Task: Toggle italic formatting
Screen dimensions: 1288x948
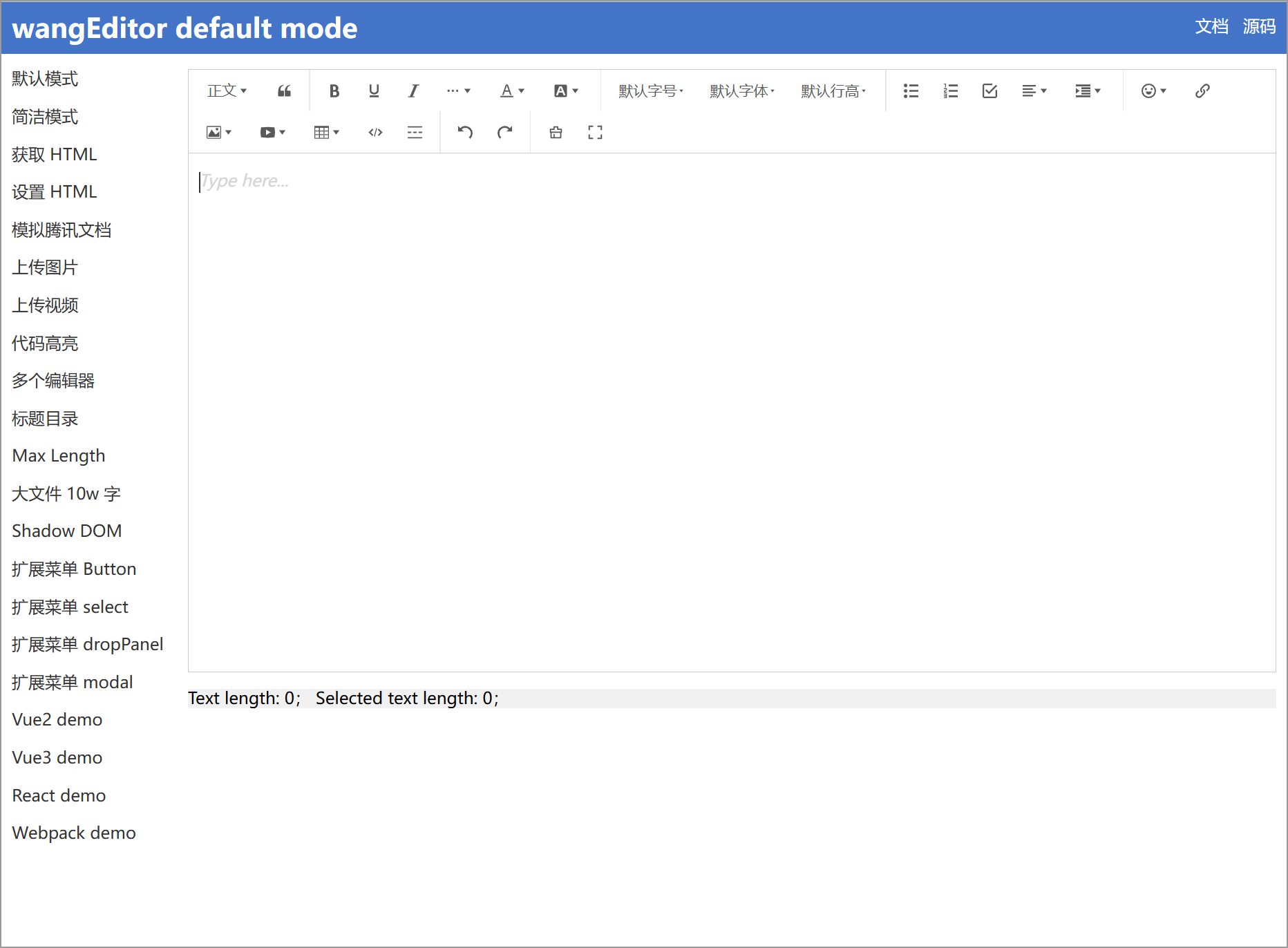Action: point(413,91)
